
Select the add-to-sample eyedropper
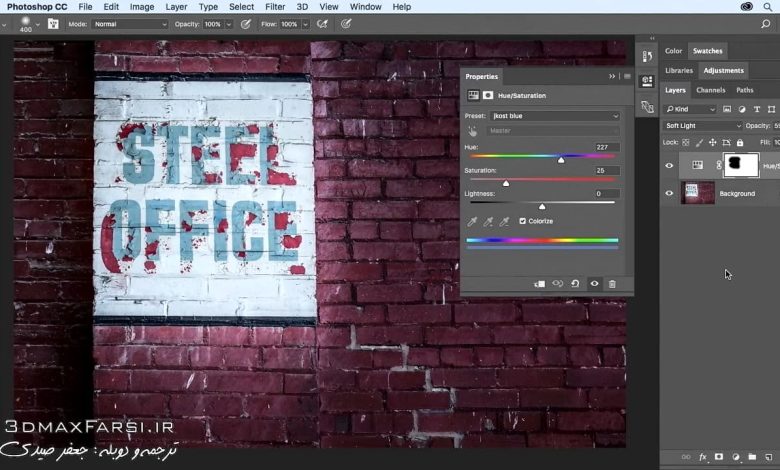coord(488,221)
